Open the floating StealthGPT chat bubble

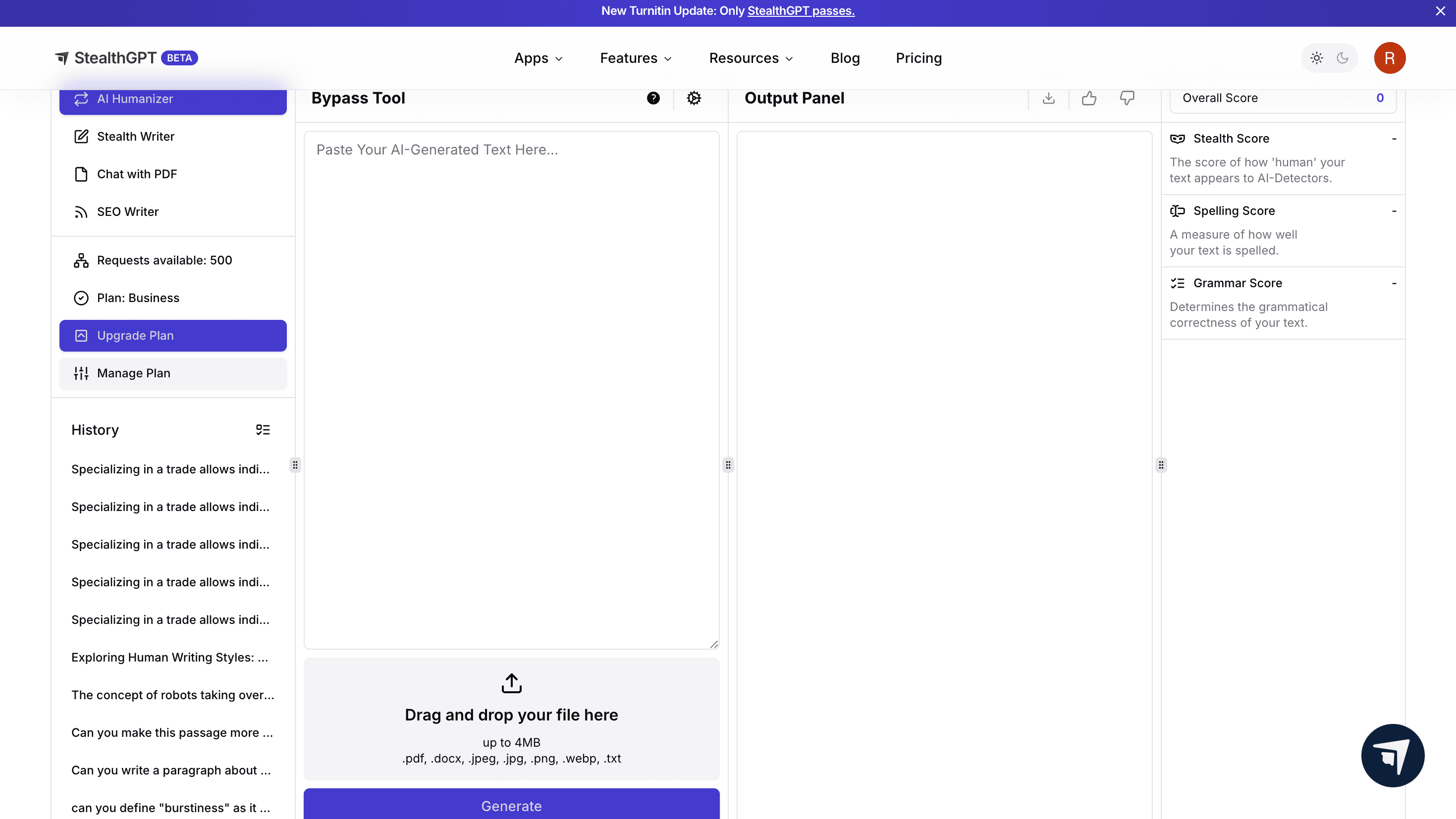click(x=1392, y=755)
